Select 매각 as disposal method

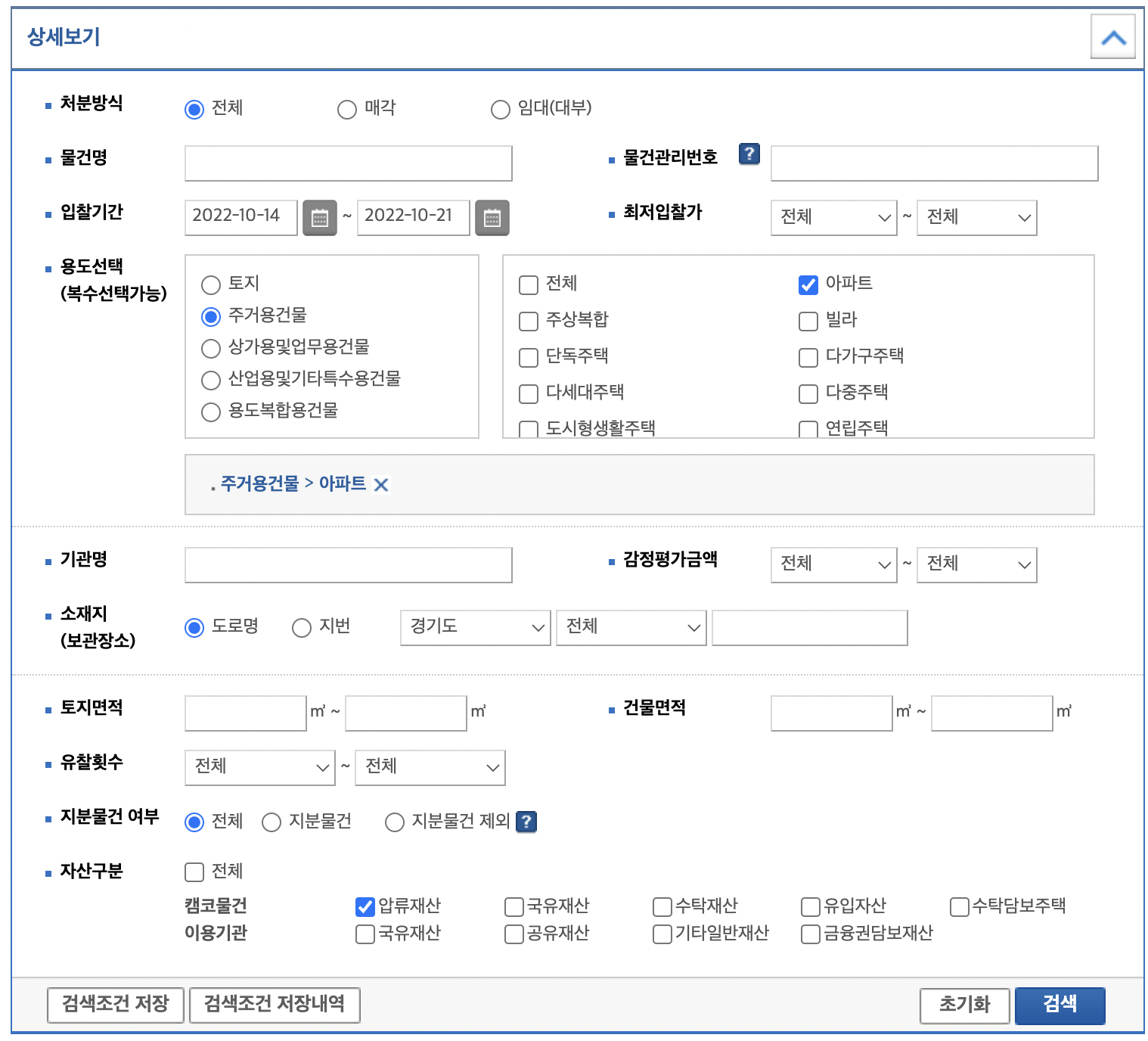tap(347, 110)
